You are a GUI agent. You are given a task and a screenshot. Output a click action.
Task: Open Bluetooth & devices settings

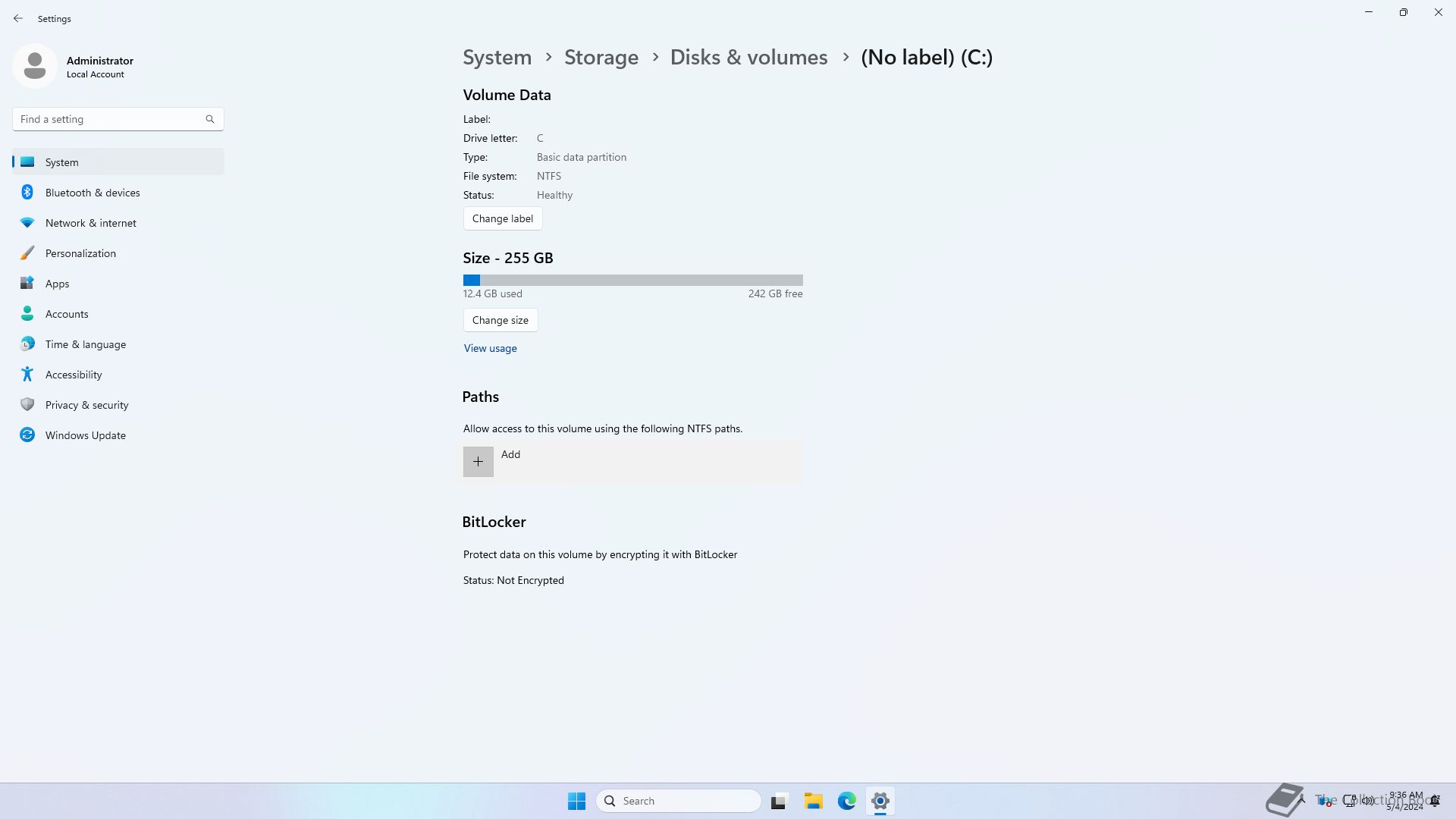click(93, 193)
